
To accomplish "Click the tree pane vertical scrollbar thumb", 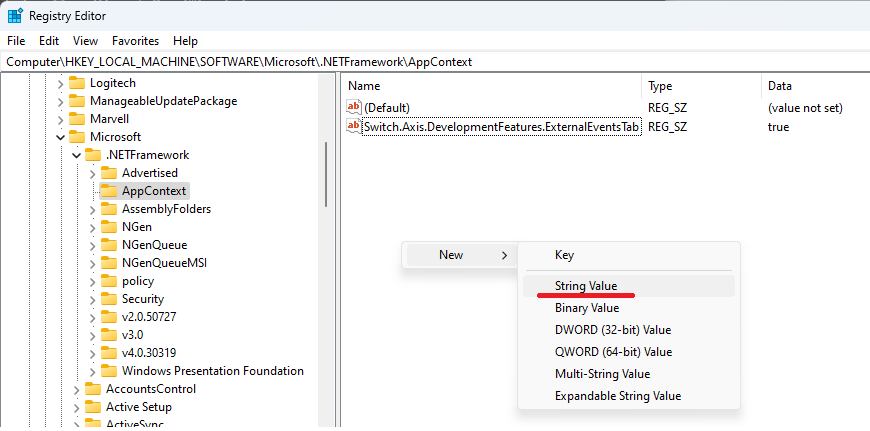I will pyautogui.click(x=326, y=175).
